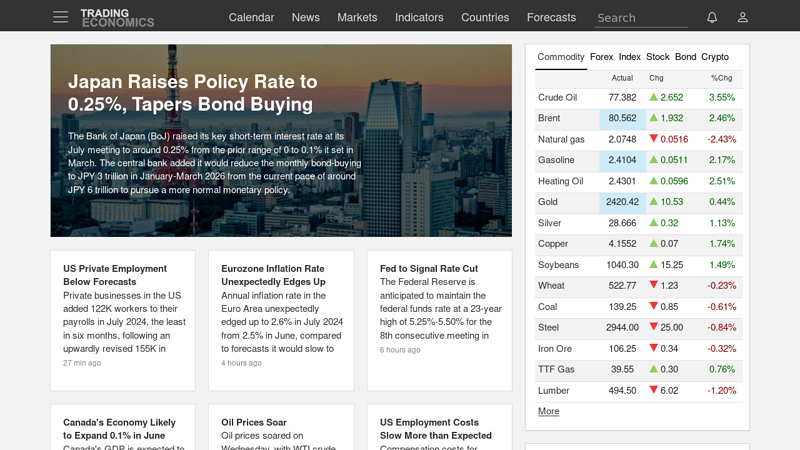Open the Brent commodity link
Viewport: 800px width, 450px height.
pyautogui.click(x=548, y=118)
